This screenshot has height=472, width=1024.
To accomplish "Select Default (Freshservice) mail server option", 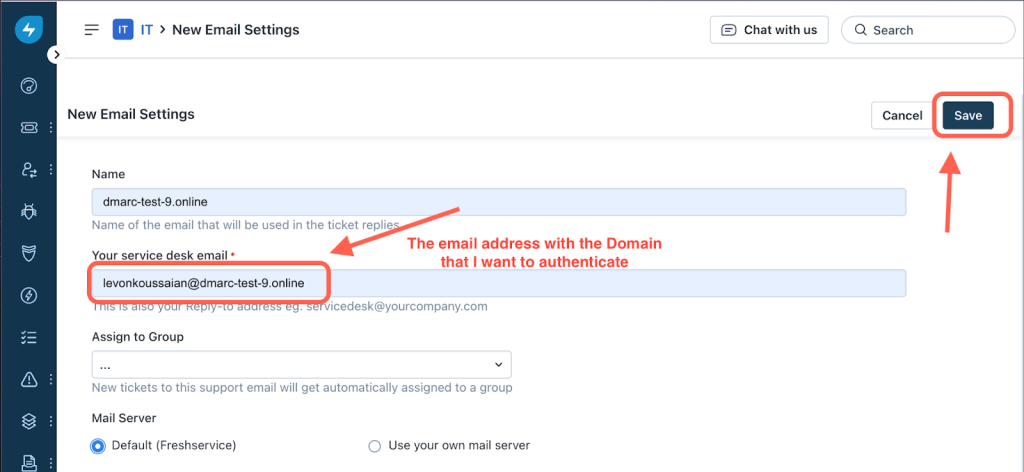I will click(x=98, y=446).
